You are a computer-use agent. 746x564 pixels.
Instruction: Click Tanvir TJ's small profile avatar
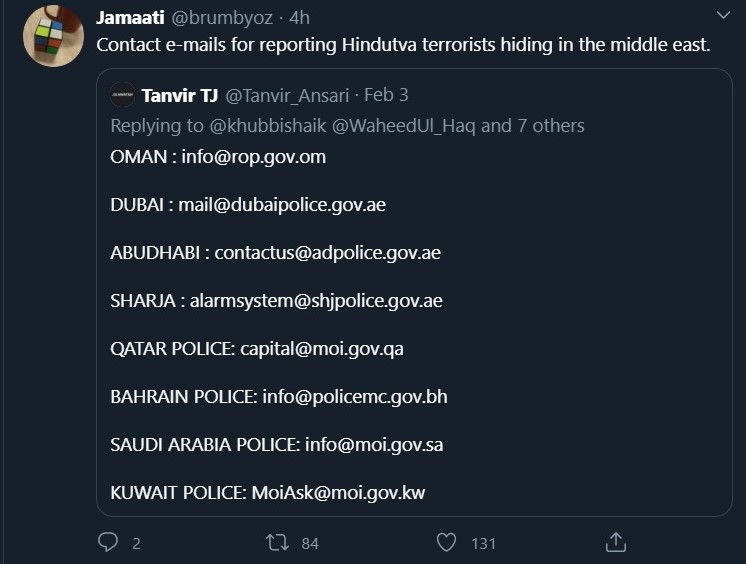123,96
